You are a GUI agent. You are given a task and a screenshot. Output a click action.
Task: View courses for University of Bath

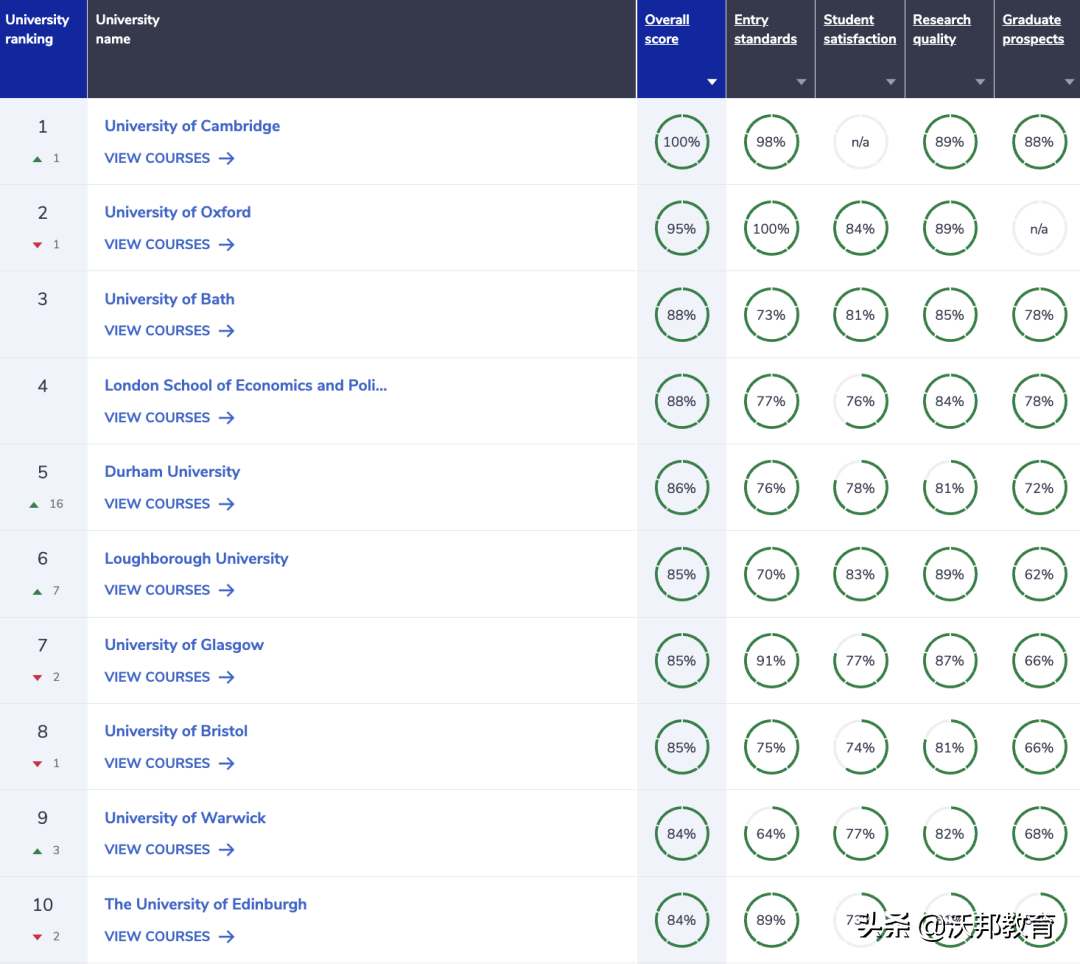coord(169,331)
